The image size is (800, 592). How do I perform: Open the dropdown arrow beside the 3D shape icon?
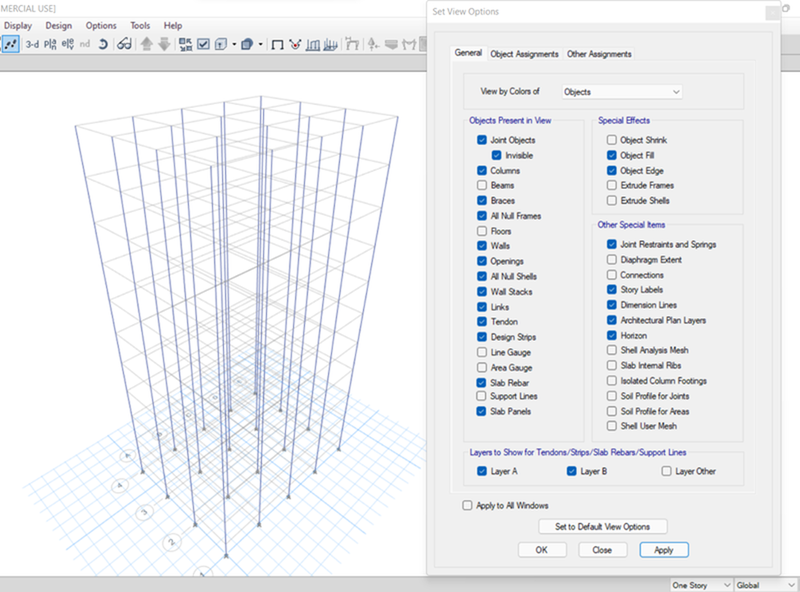tap(260, 44)
